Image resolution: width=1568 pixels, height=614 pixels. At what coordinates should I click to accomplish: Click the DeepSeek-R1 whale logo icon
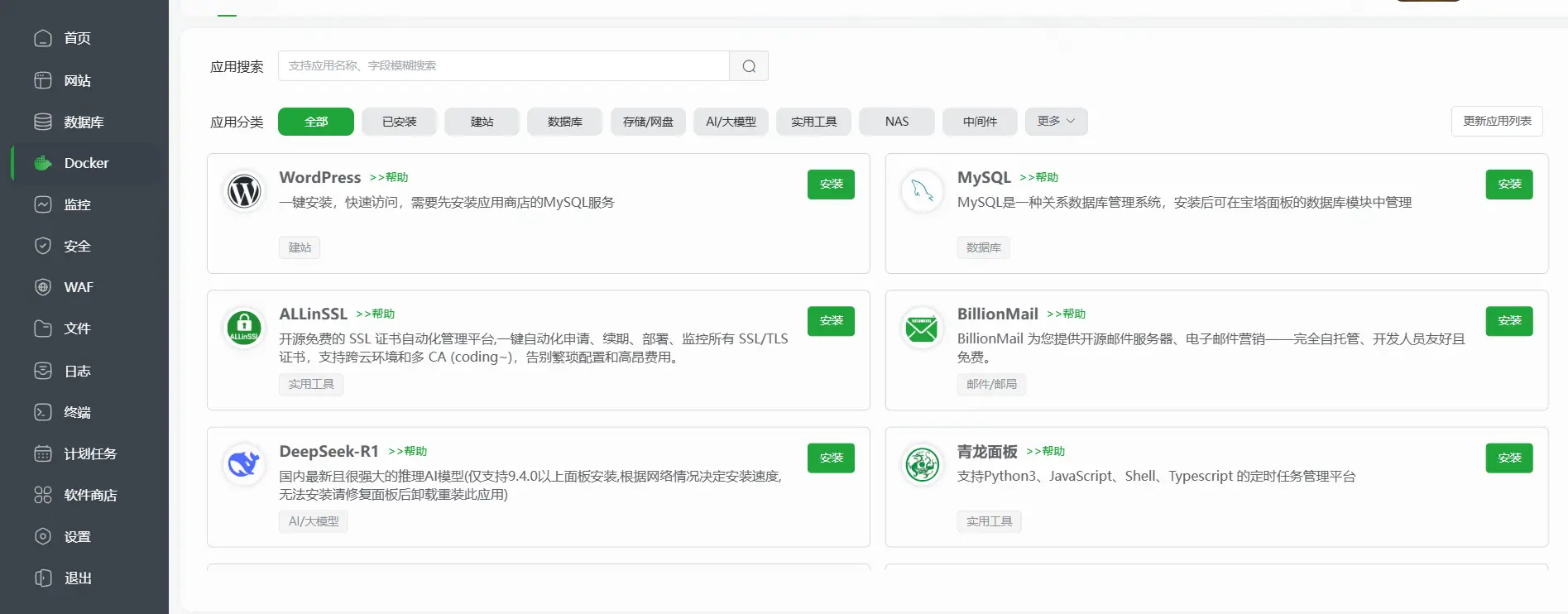pos(244,465)
